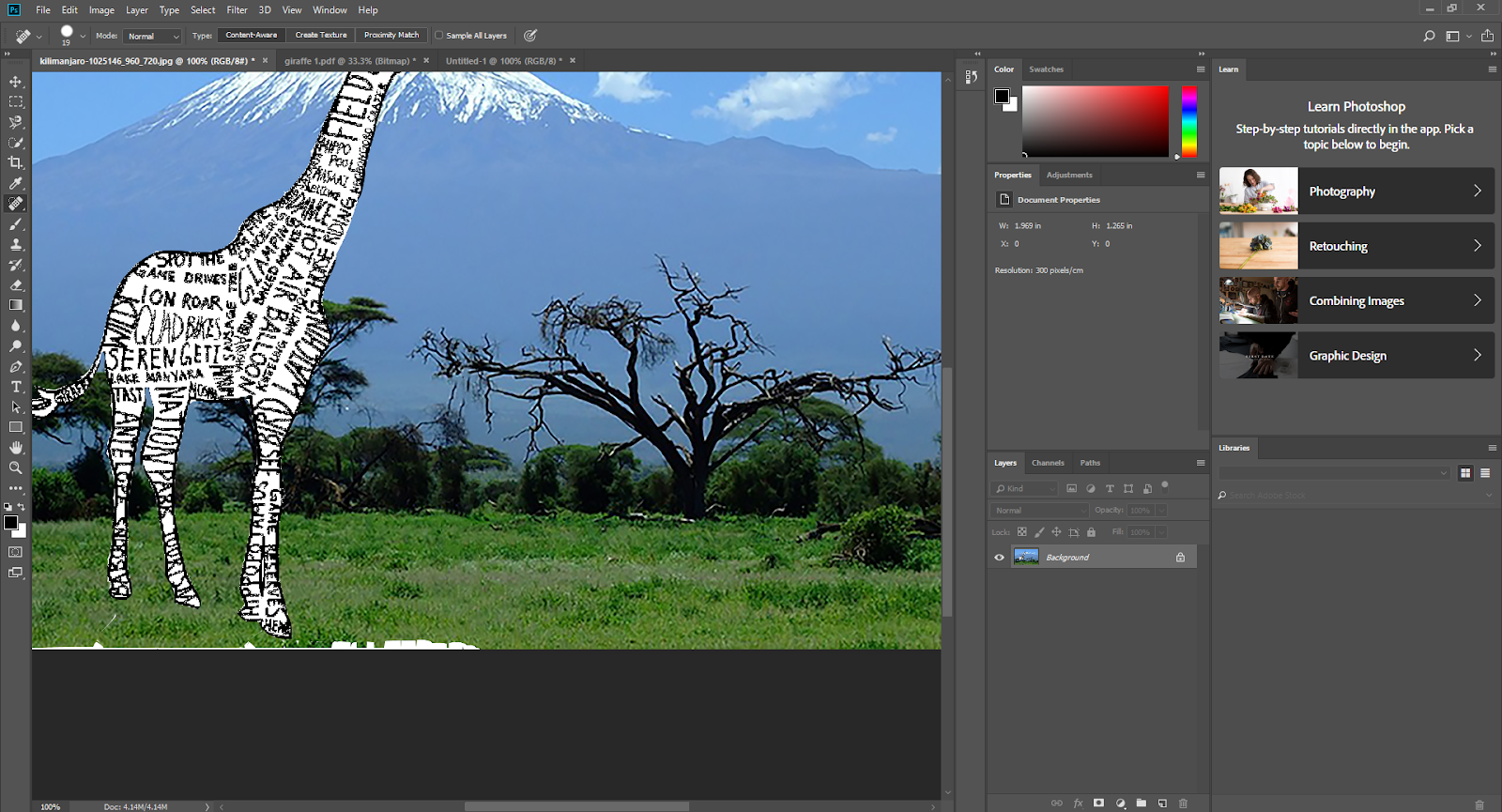Select the Brush tool

pyautogui.click(x=16, y=224)
